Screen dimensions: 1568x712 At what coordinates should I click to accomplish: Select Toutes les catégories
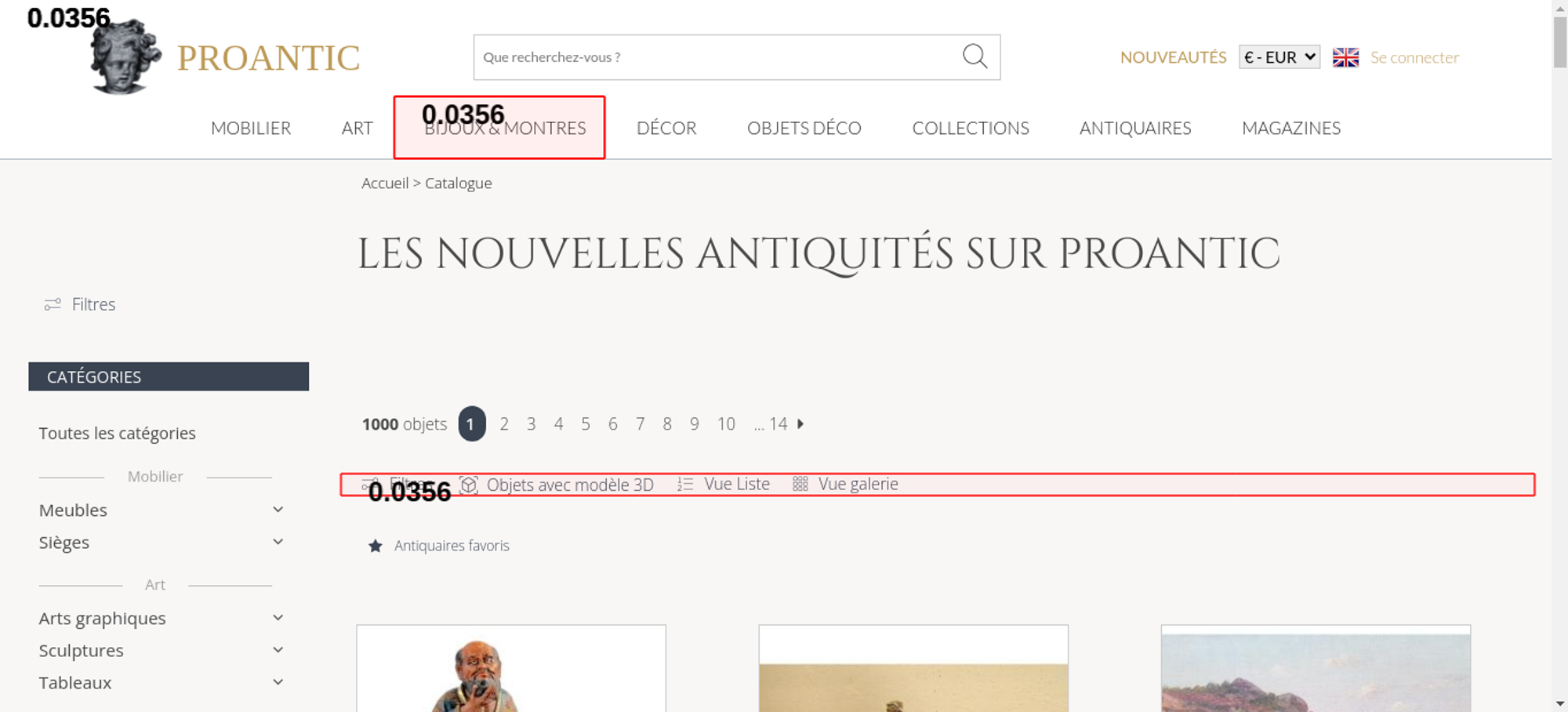(x=118, y=433)
